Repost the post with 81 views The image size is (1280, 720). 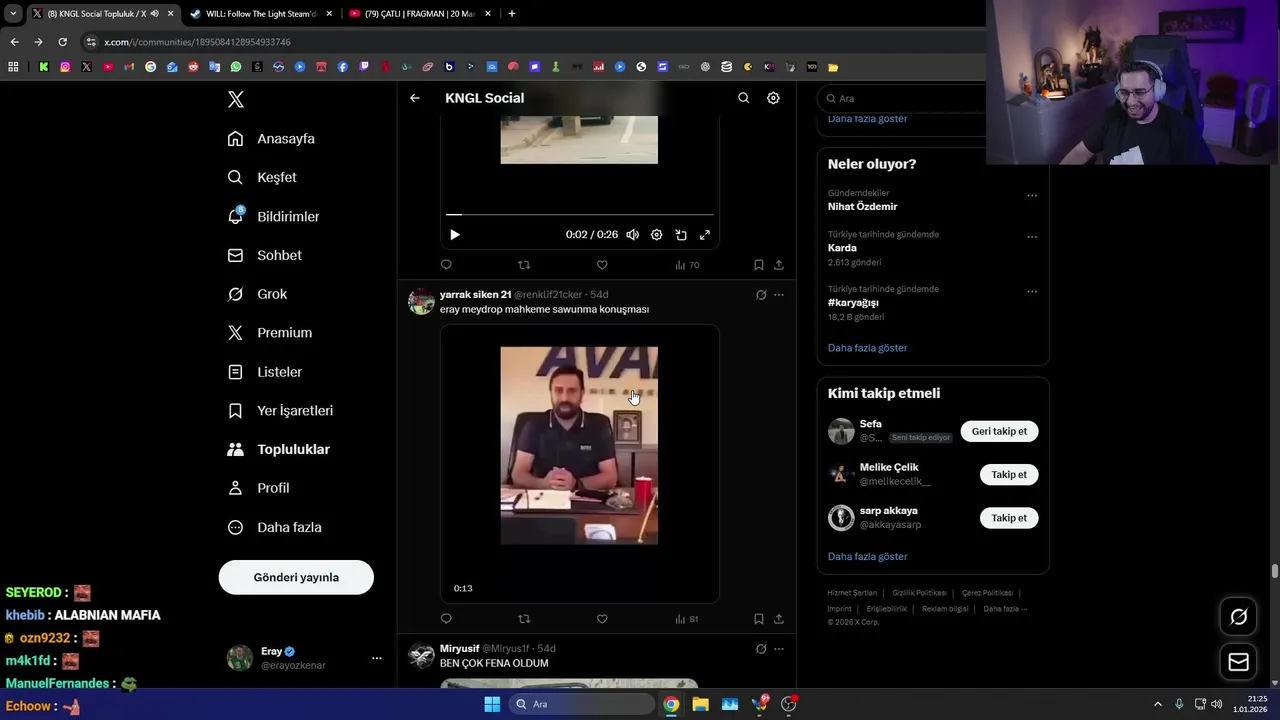coord(524,619)
